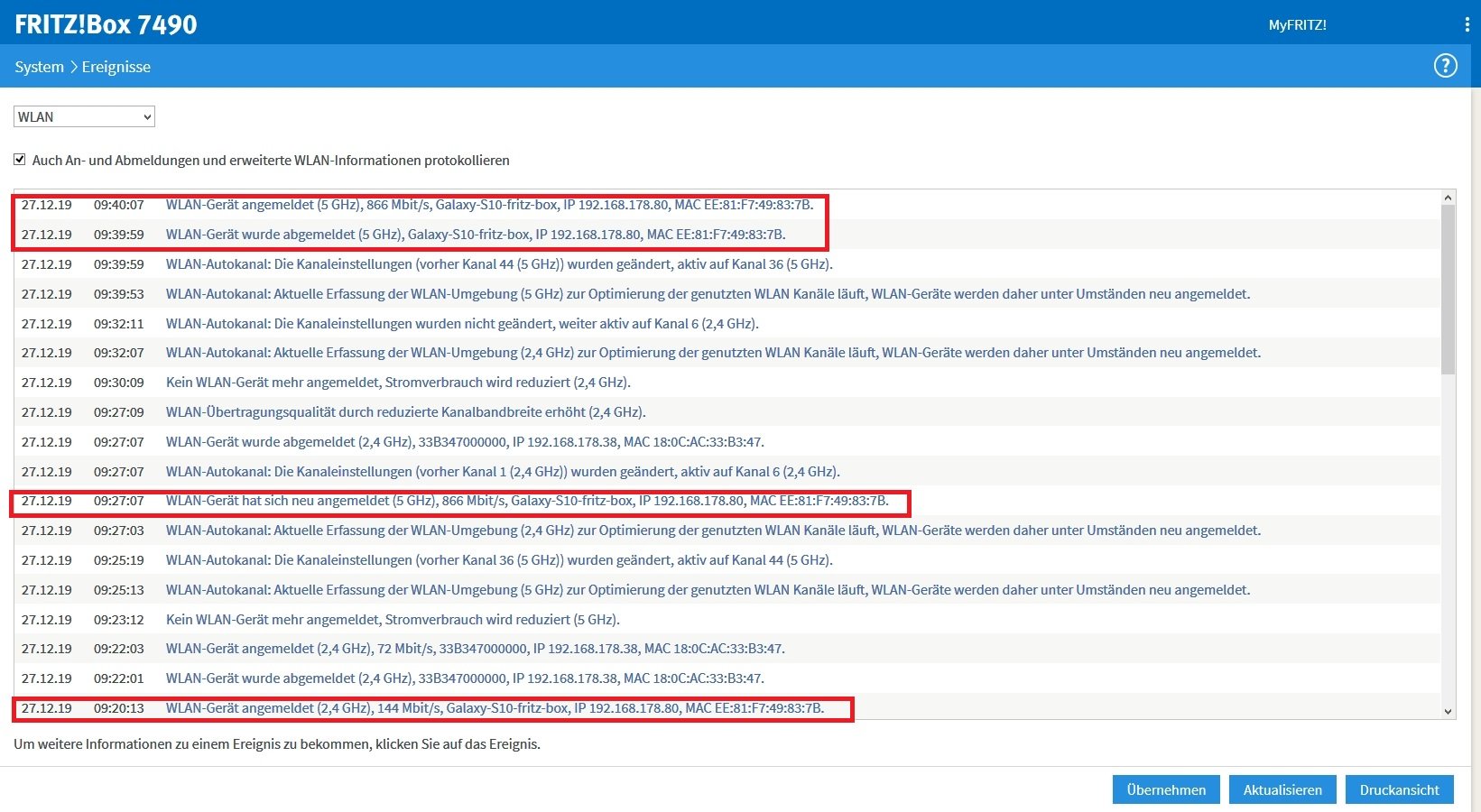Open the 09:27:03 WLAN-Autokanal Erfassung event
Screen dimensions: 1481x812
click(x=713, y=531)
